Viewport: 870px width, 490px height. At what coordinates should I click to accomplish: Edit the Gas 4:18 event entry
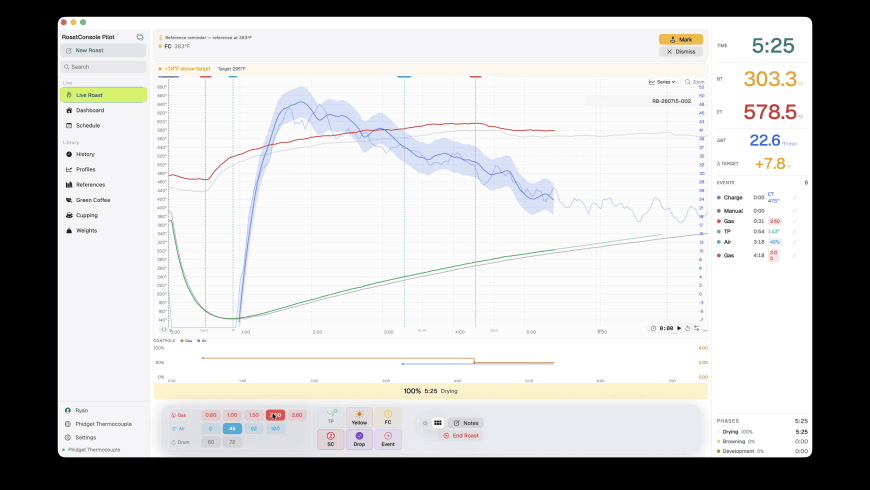coord(795,255)
